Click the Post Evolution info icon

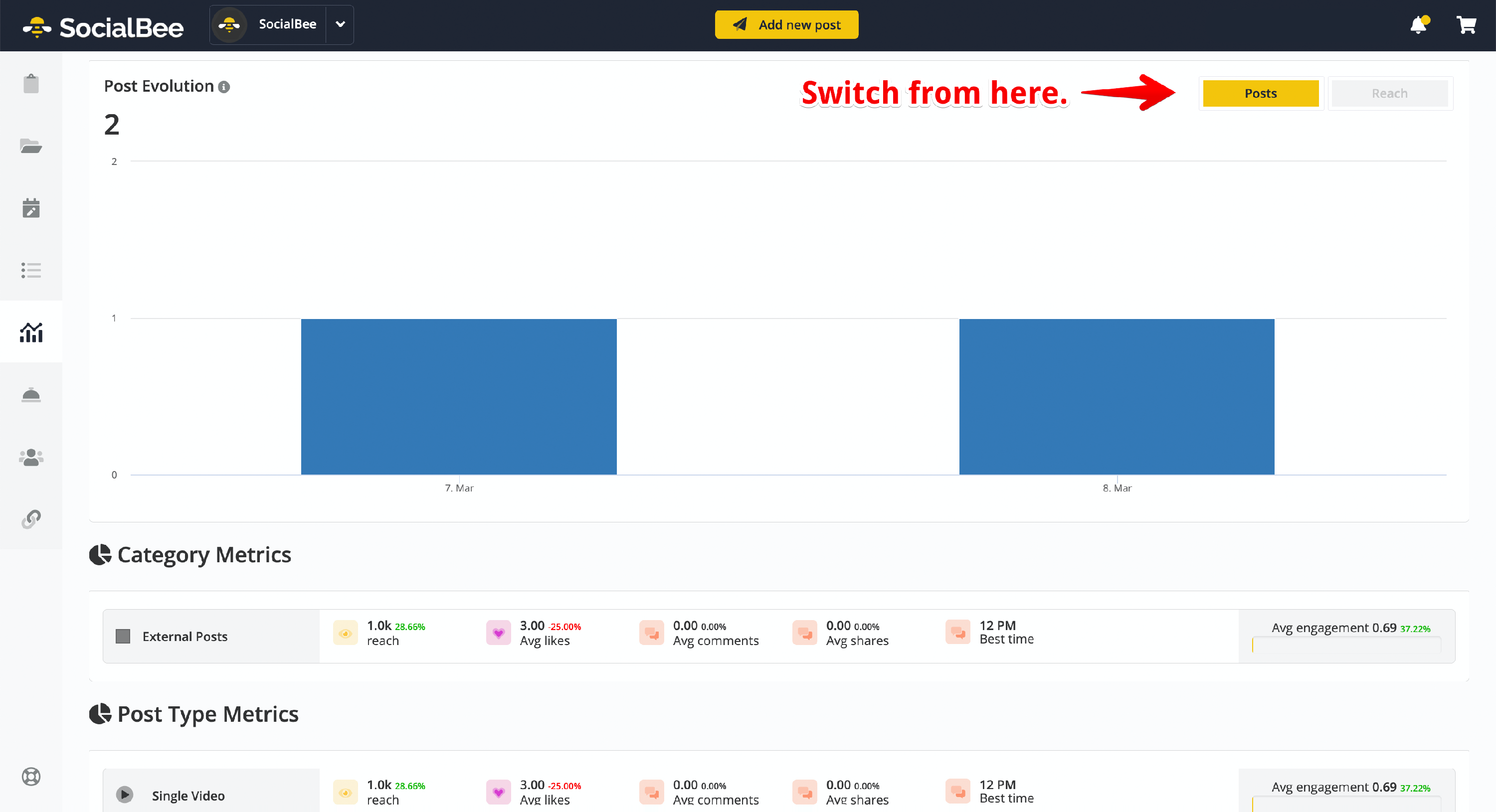click(x=223, y=87)
